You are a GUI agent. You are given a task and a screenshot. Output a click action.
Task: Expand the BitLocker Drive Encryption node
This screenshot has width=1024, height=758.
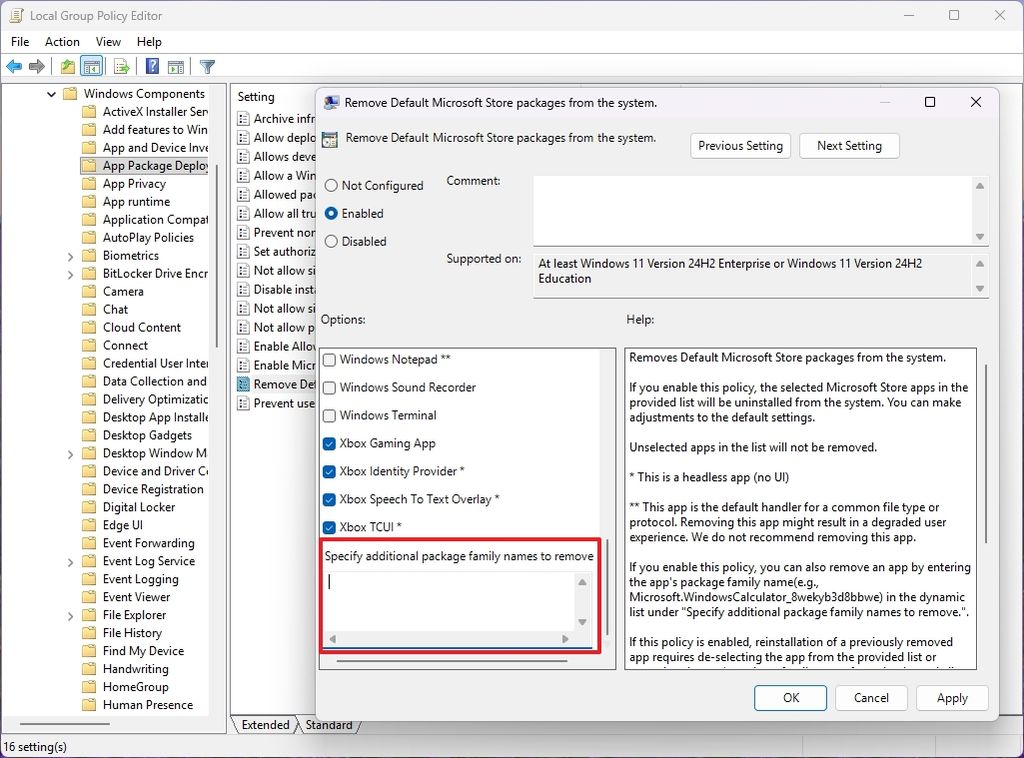click(x=71, y=274)
